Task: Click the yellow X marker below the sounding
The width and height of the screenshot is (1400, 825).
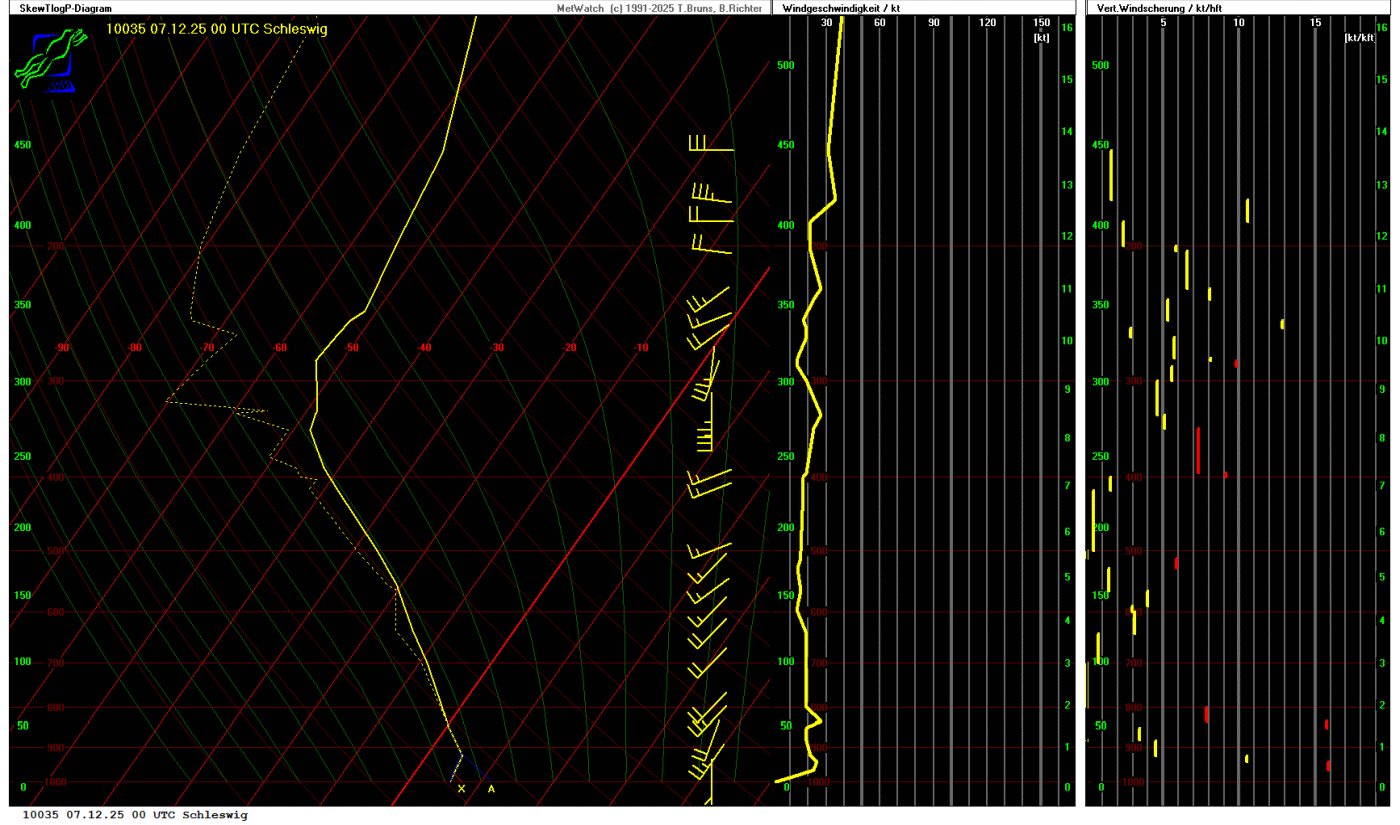Action: tap(461, 789)
